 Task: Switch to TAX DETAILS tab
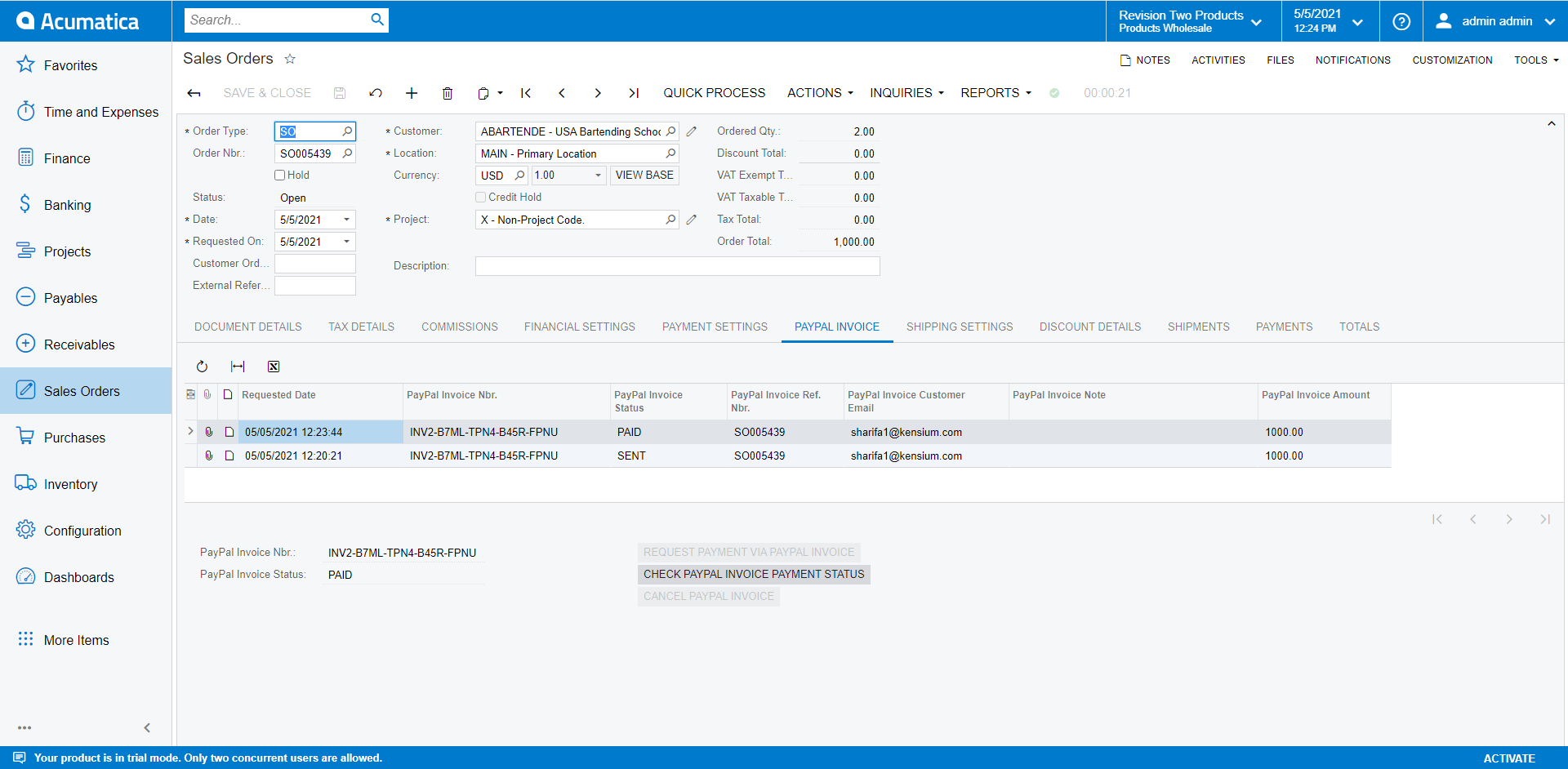361,327
